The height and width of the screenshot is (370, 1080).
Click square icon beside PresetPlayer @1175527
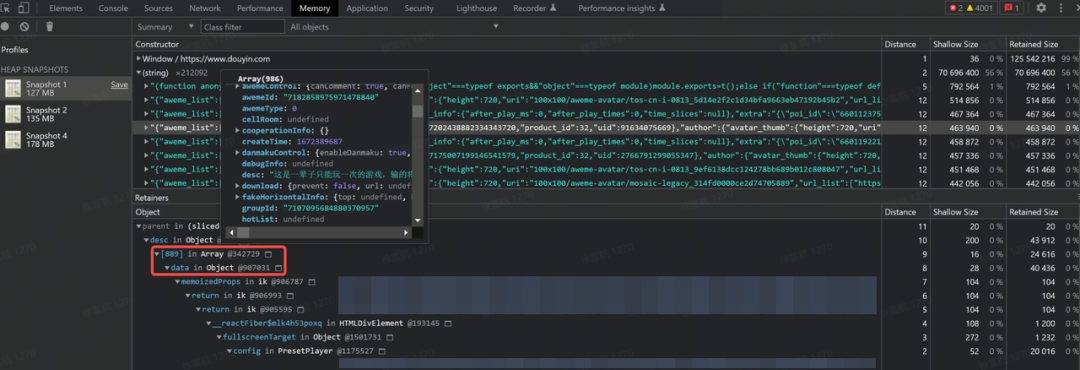[x=381, y=351]
